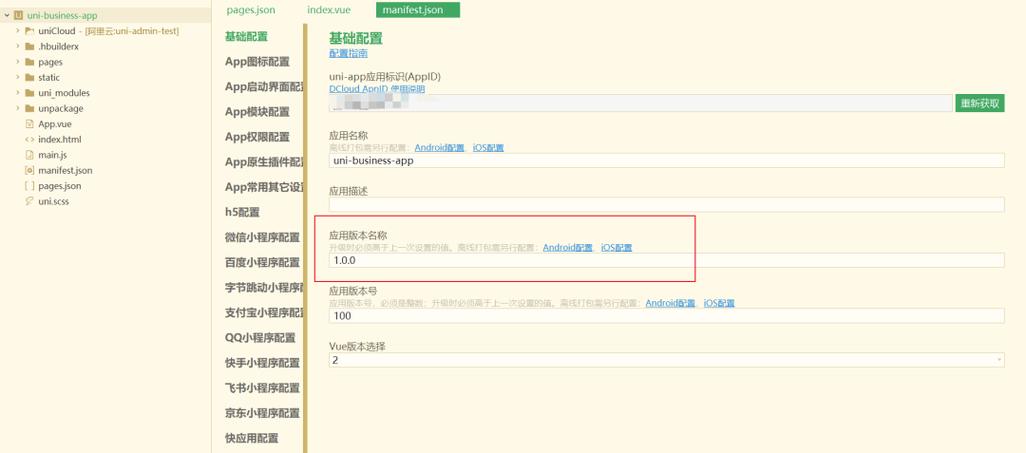1026x453 pixels.
Task: Select uni.scss in the file tree
Action: click(54, 202)
